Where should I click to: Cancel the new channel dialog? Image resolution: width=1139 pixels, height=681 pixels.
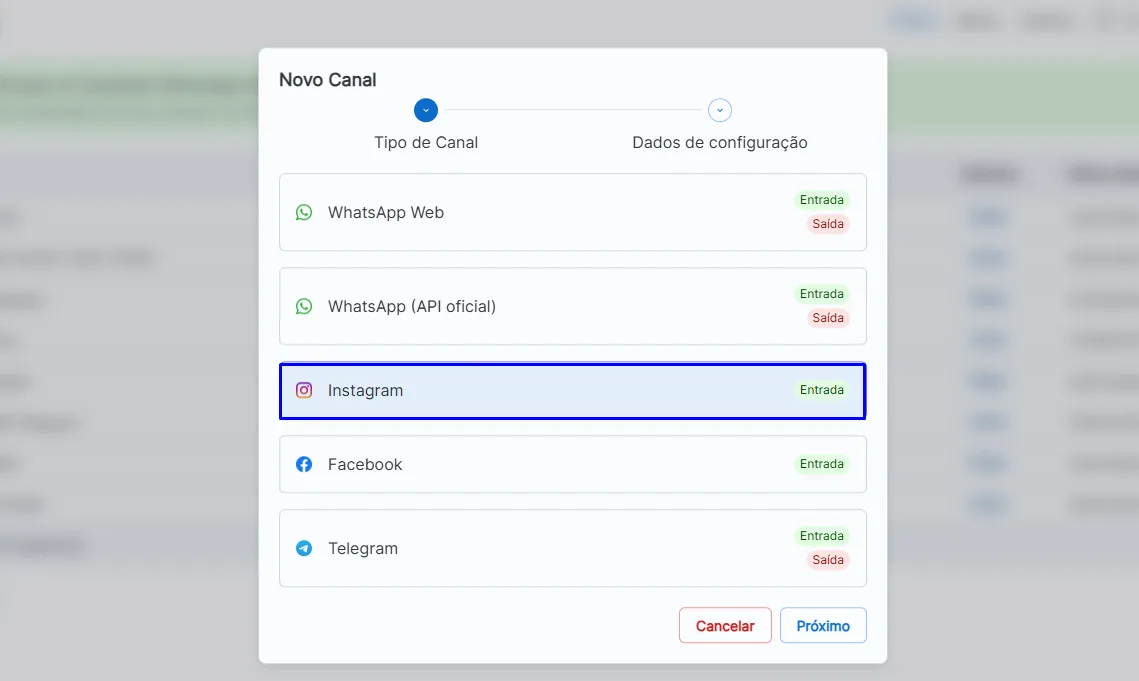(x=725, y=625)
